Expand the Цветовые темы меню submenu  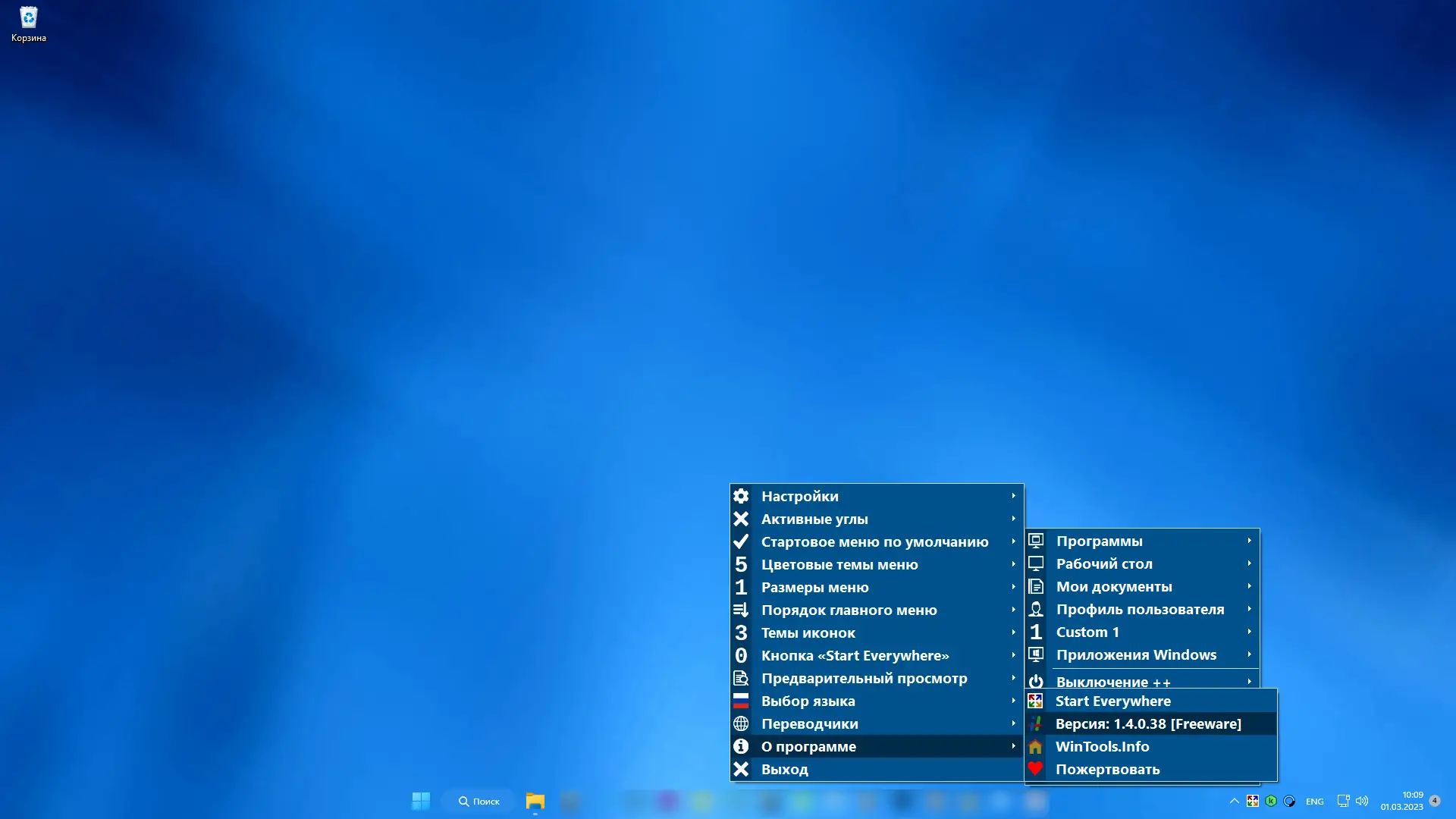click(x=1014, y=564)
